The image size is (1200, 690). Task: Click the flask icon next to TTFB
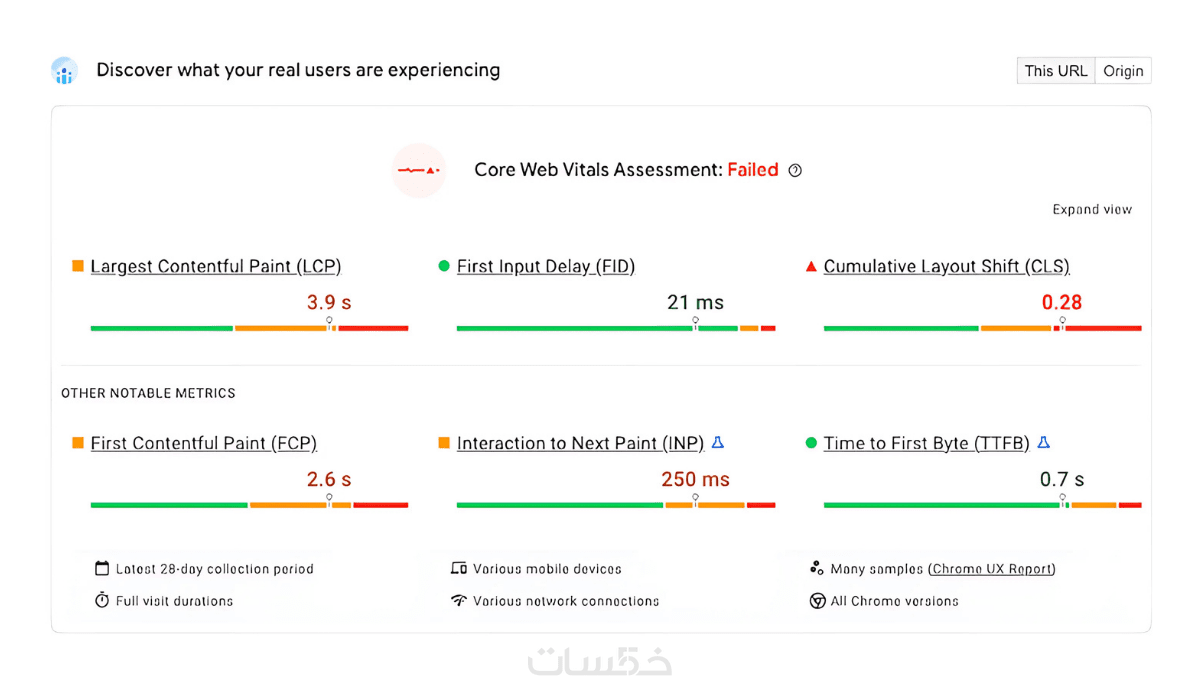1043,443
